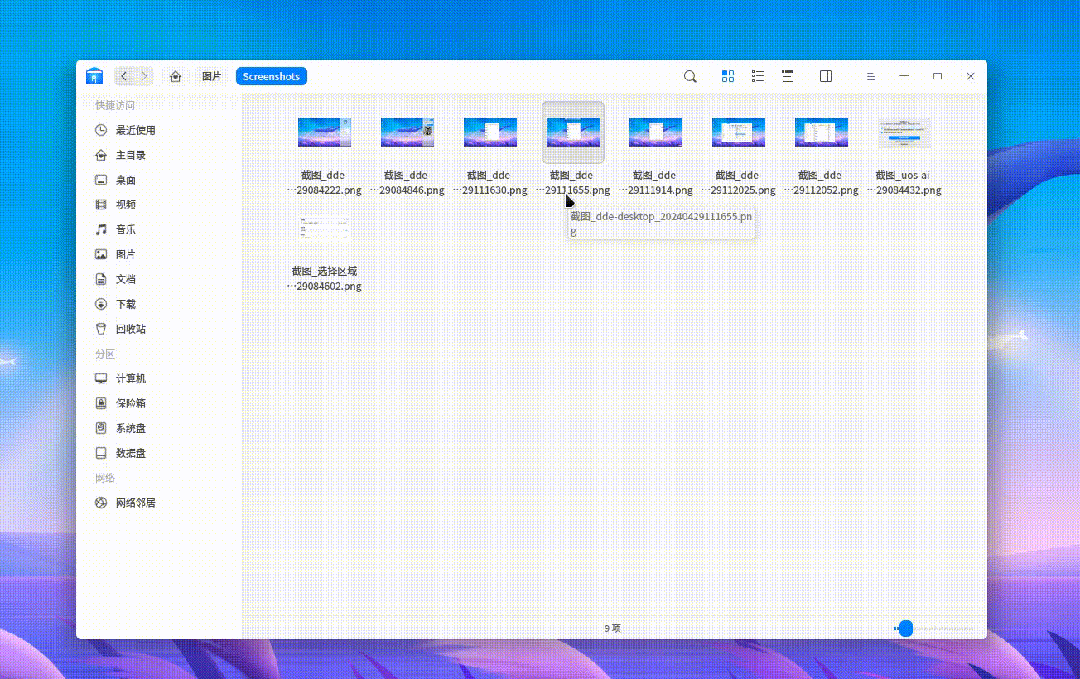The image size is (1080, 679).
Task: Open the 图片 breadcrumb folder
Action: point(211,76)
